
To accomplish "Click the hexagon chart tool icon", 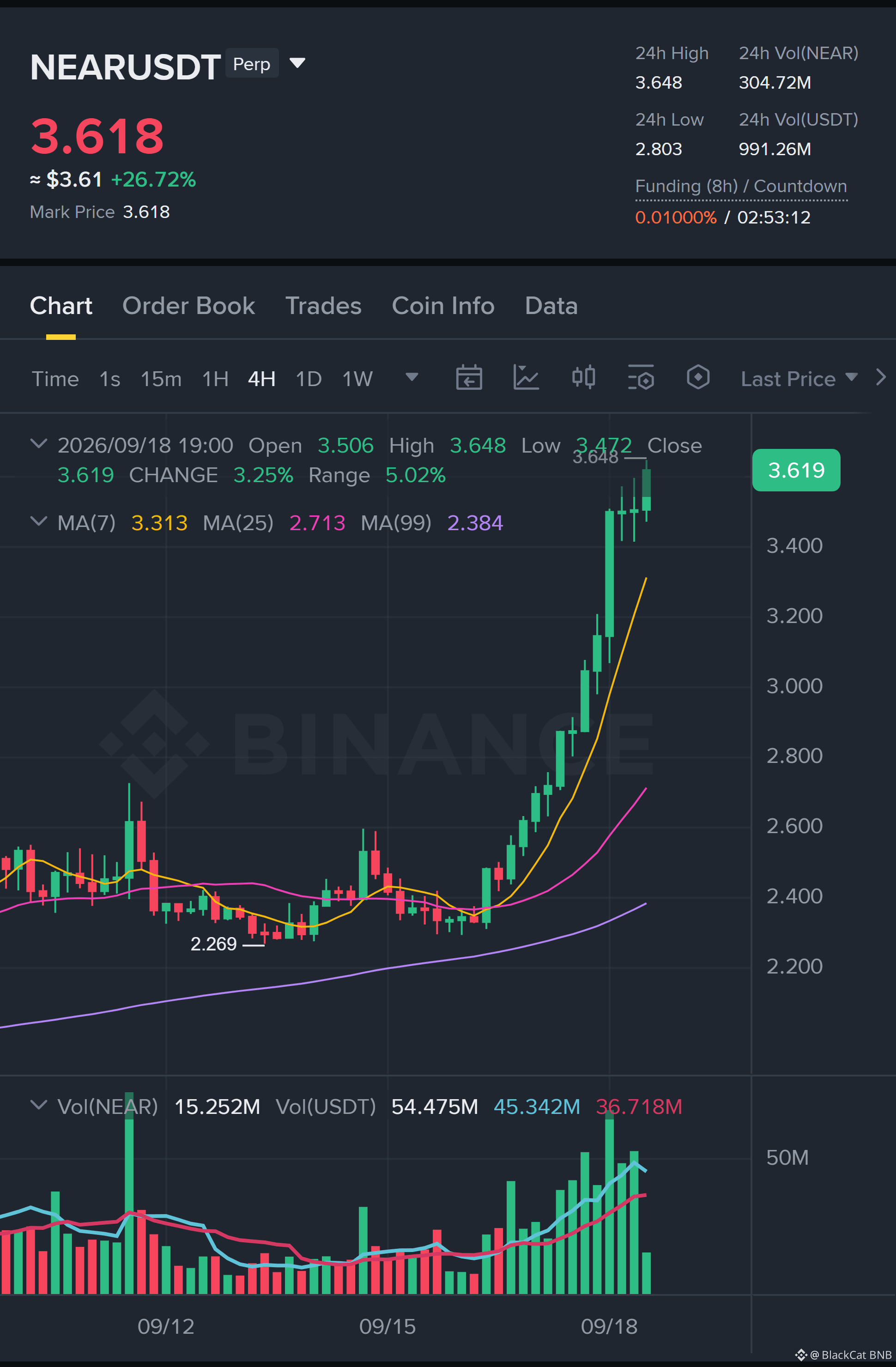I will [x=698, y=377].
